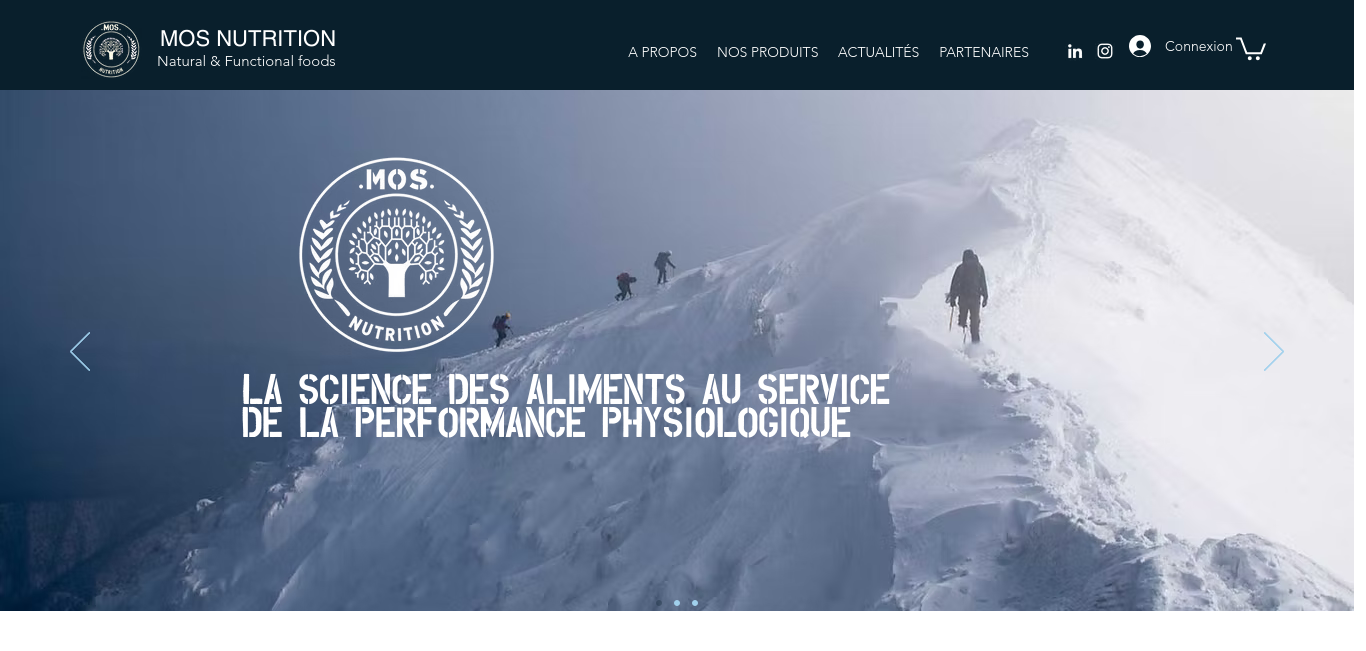Open the NOS PRODUITS menu
This screenshot has width=1366, height=651.
[x=767, y=52]
